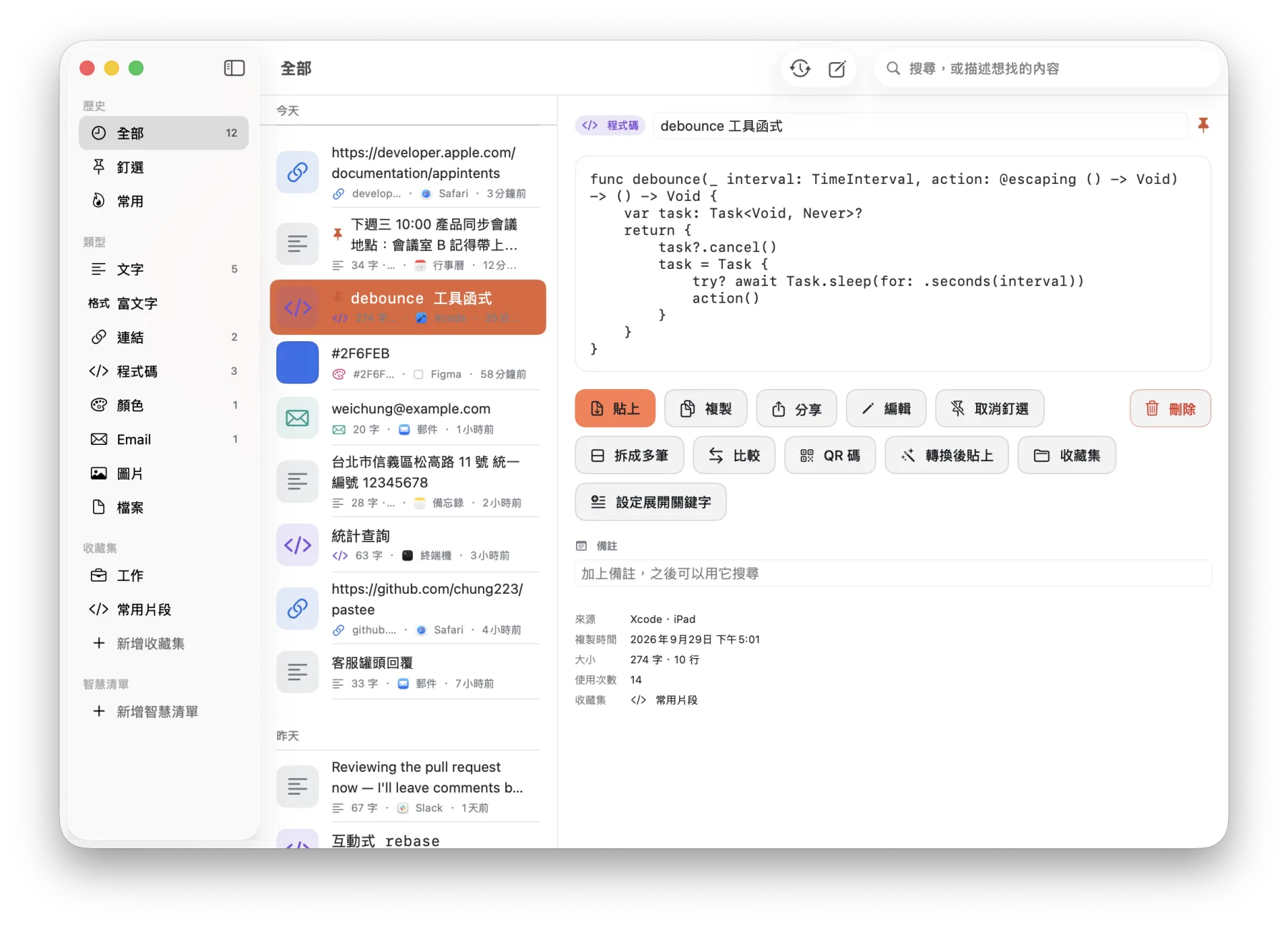The image size is (1288, 927).
Task: Click 設定展開關鍵字 set expansion keyword
Action: coord(650,501)
